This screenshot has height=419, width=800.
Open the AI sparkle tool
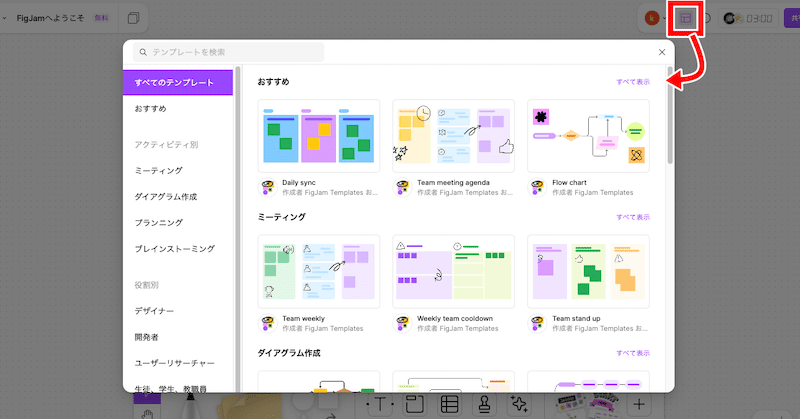pyautogui.click(x=518, y=403)
